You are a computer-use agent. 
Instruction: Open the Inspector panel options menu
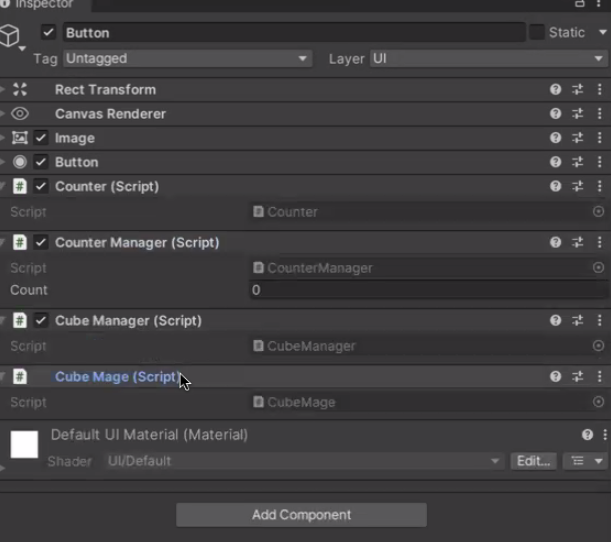(599, 4)
